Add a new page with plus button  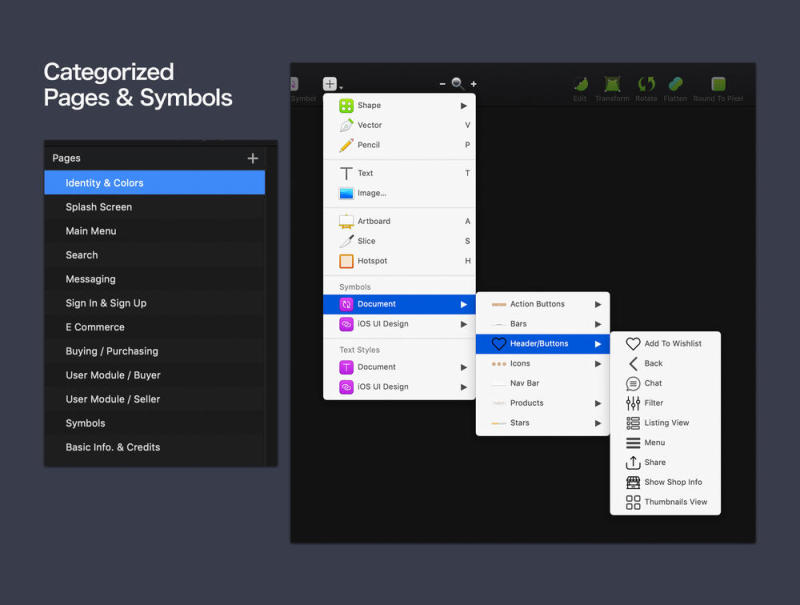coord(253,158)
